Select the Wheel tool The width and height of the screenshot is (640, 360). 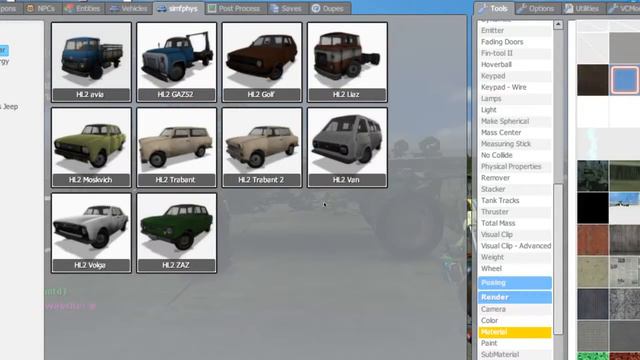coord(515,269)
